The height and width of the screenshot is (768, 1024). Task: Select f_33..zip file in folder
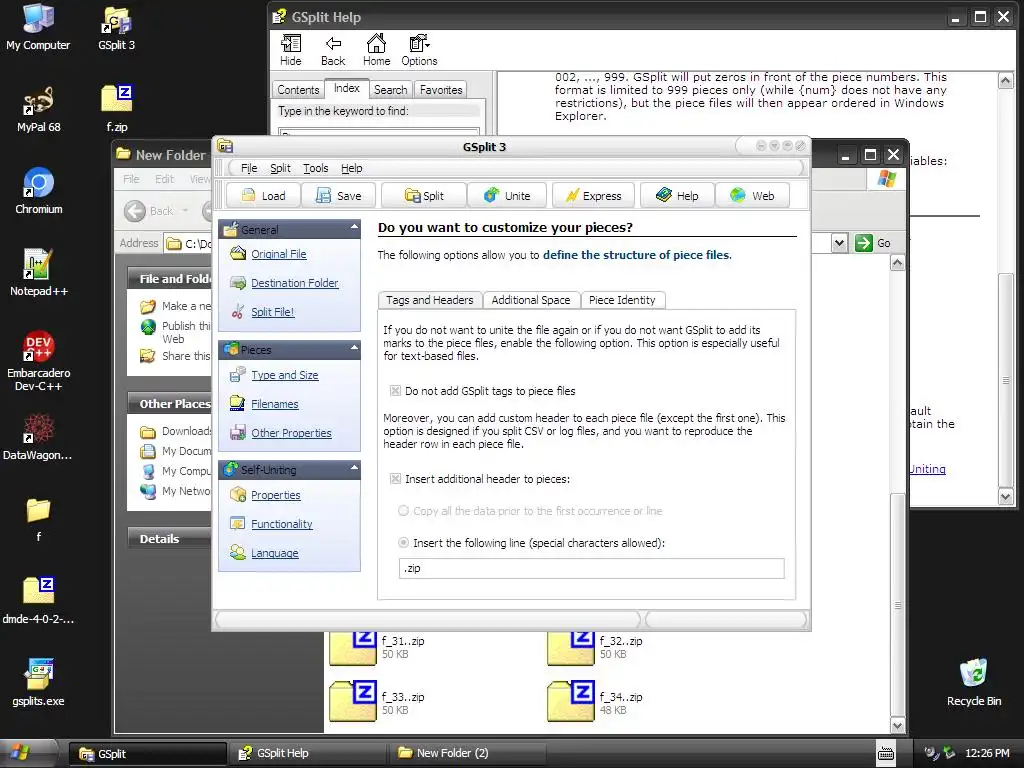[x=377, y=701]
